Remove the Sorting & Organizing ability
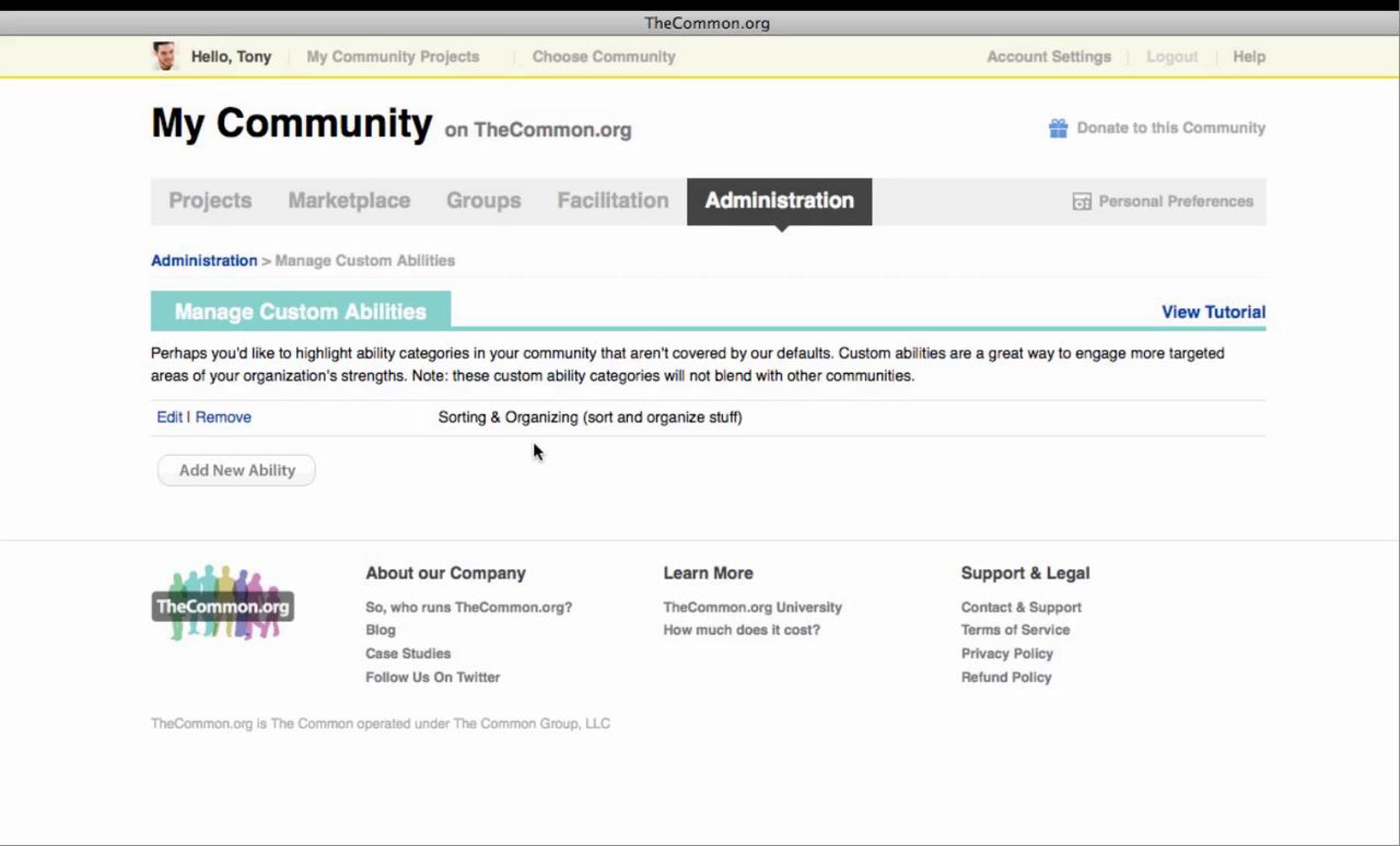The height and width of the screenshot is (846, 1400). click(x=223, y=417)
